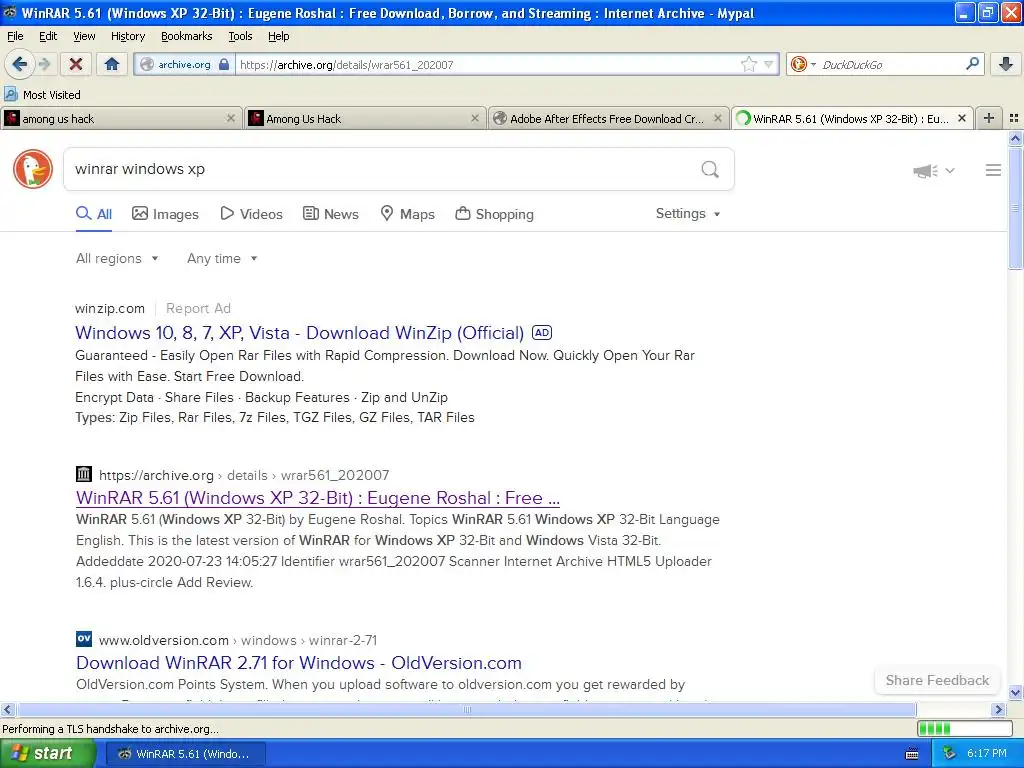Expand the Any time filter
Image resolution: width=1024 pixels, height=768 pixels.
(x=222, y=258)
